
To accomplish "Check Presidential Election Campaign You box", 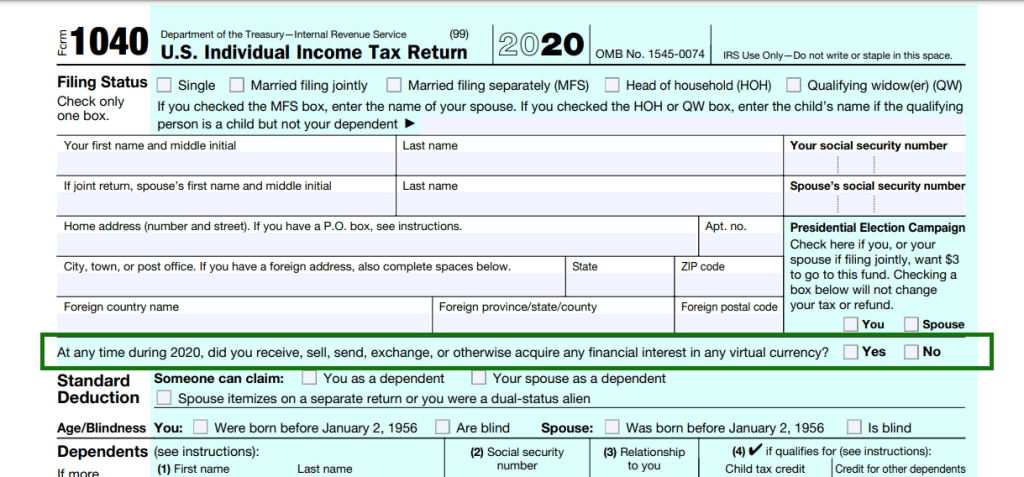I will click(850, 324).
